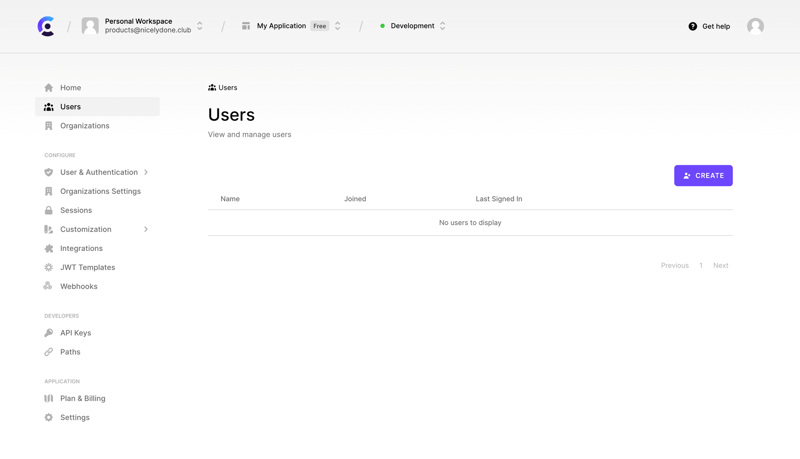Select Users in the sidebar
The image size is (800, 459).
pyautogui.click(x=97, y=107)
